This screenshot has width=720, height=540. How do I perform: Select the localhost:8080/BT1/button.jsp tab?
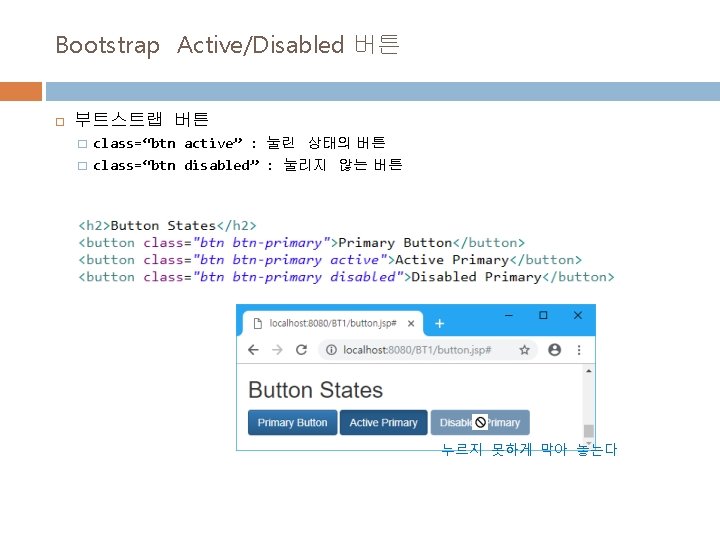coord(332,323)
